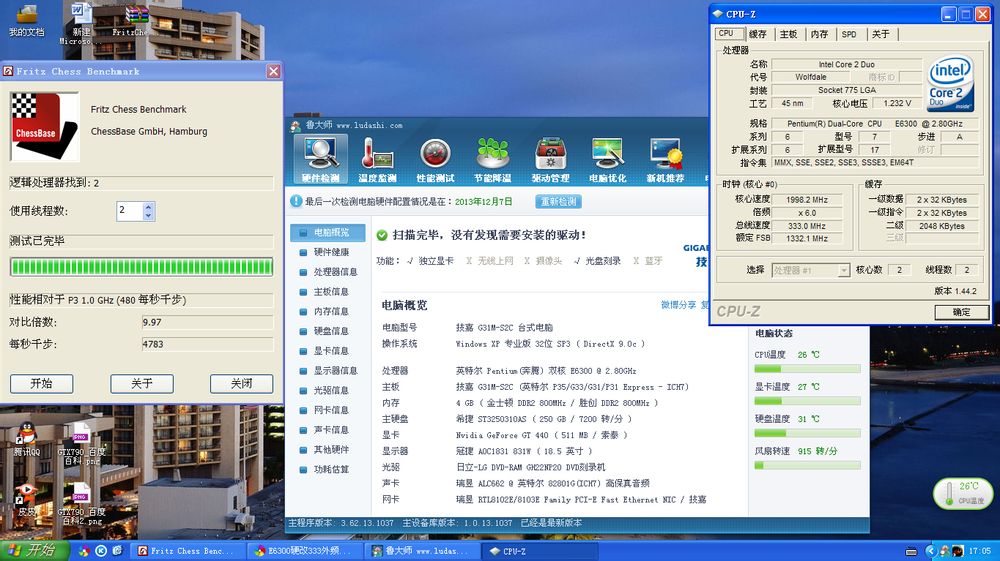The height and width of the screenshot is (561, 1000).
Task: Select 网卡信息 in Ludashi sidebar
Action: 328,411
